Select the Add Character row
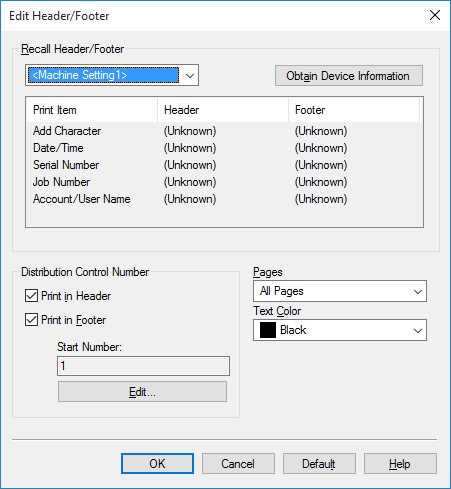 pyautogui.click(x=223, y=131)
